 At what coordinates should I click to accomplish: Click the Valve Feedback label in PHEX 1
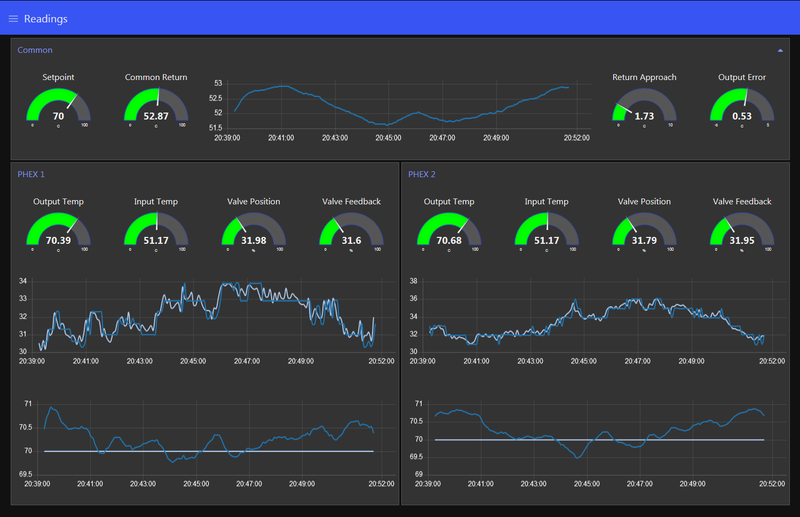click(352, 202)
